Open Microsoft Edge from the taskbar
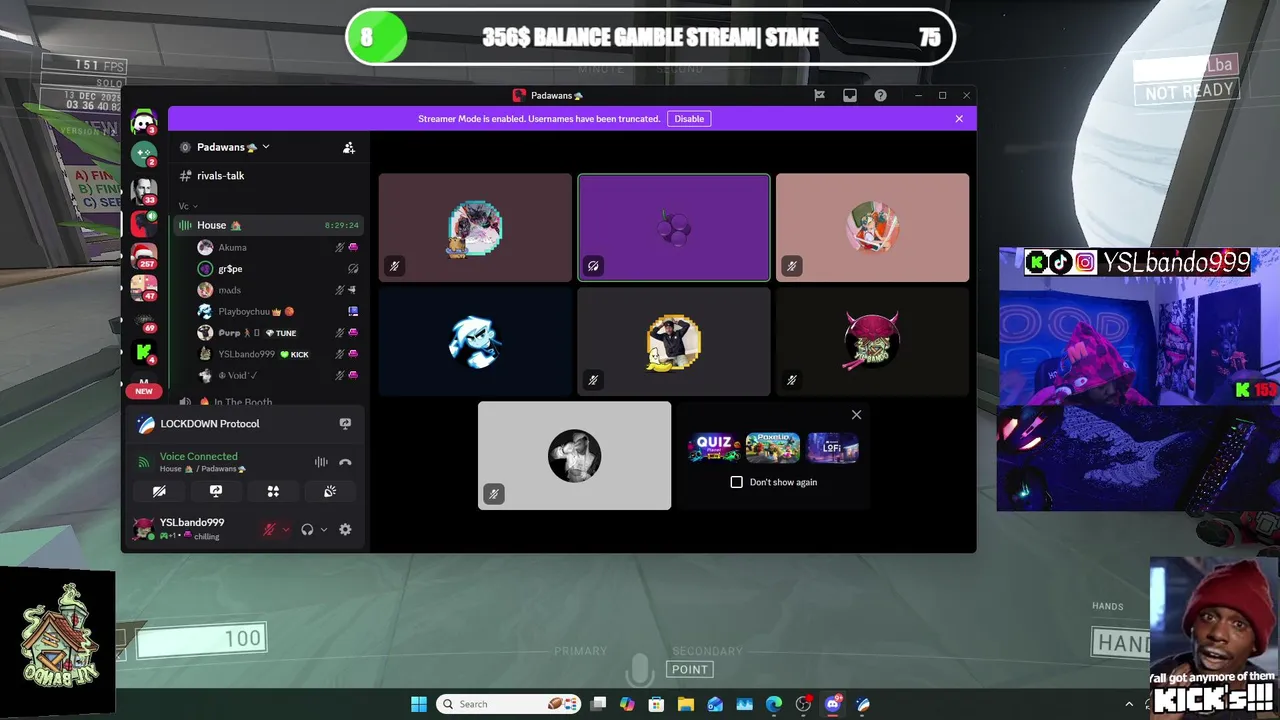 774,704
